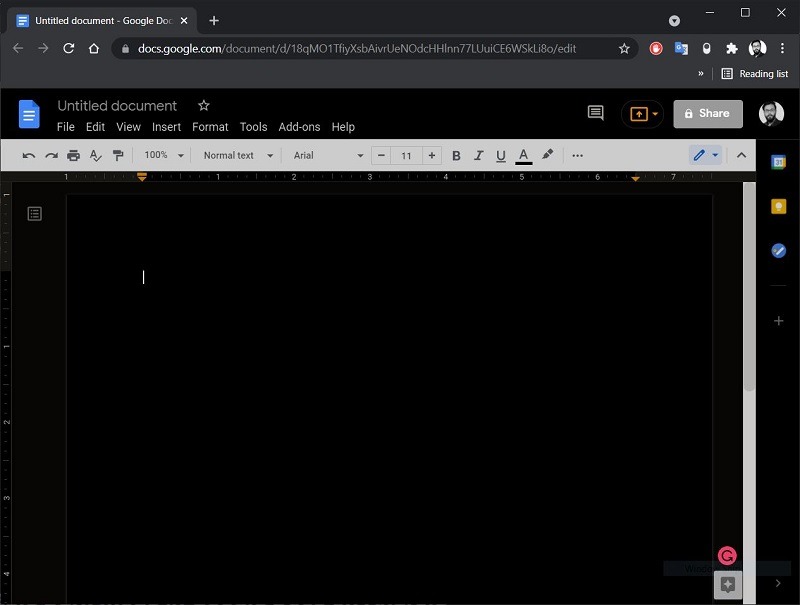Select the highlight color marker tool
This screenshot has height=605, width=800.
coord(547,155)
